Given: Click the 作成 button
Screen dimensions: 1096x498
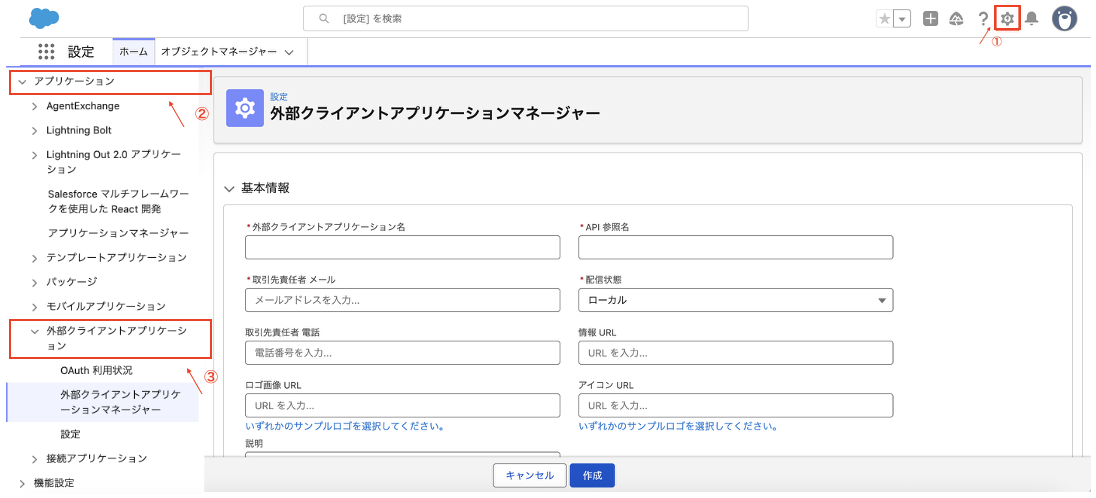Looking at the screenshot, I should [592, 476].
